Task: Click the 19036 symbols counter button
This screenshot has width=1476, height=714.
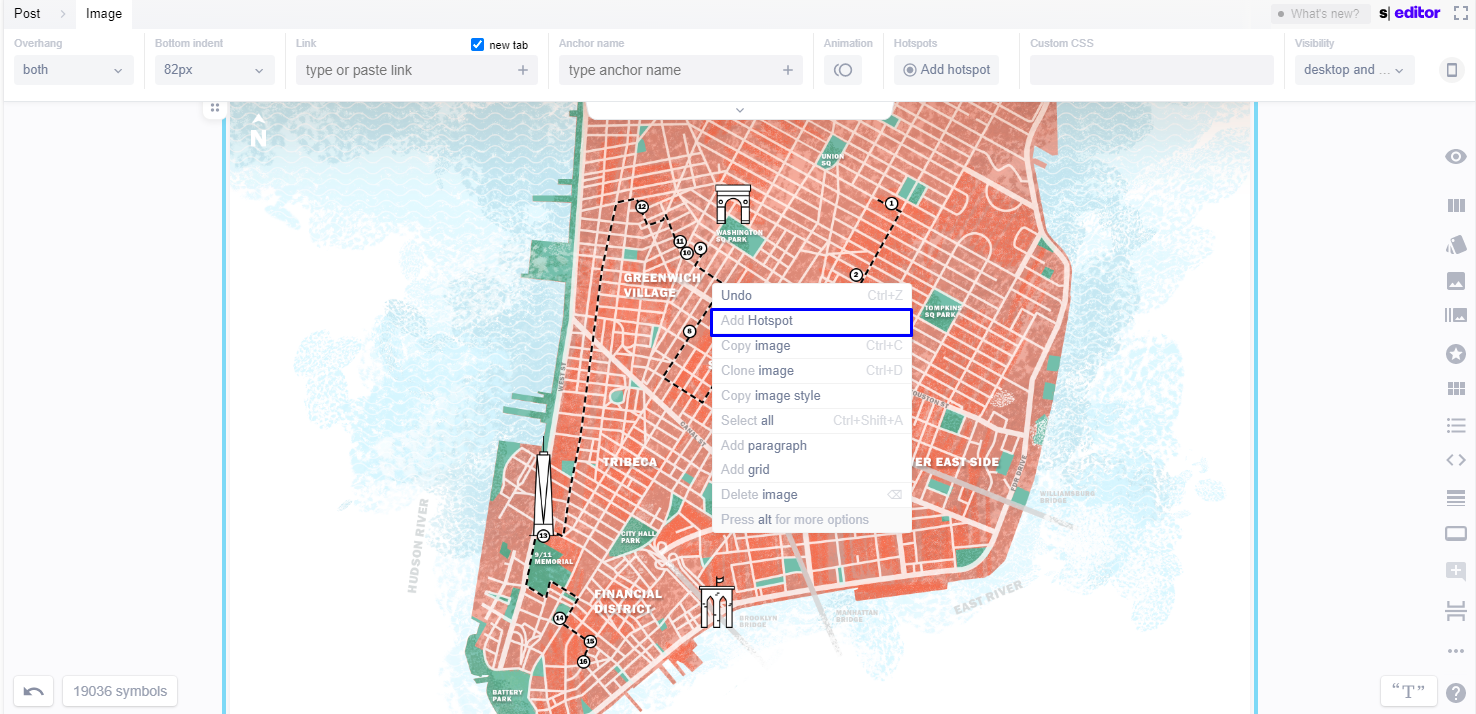Action: pos(120,691)
